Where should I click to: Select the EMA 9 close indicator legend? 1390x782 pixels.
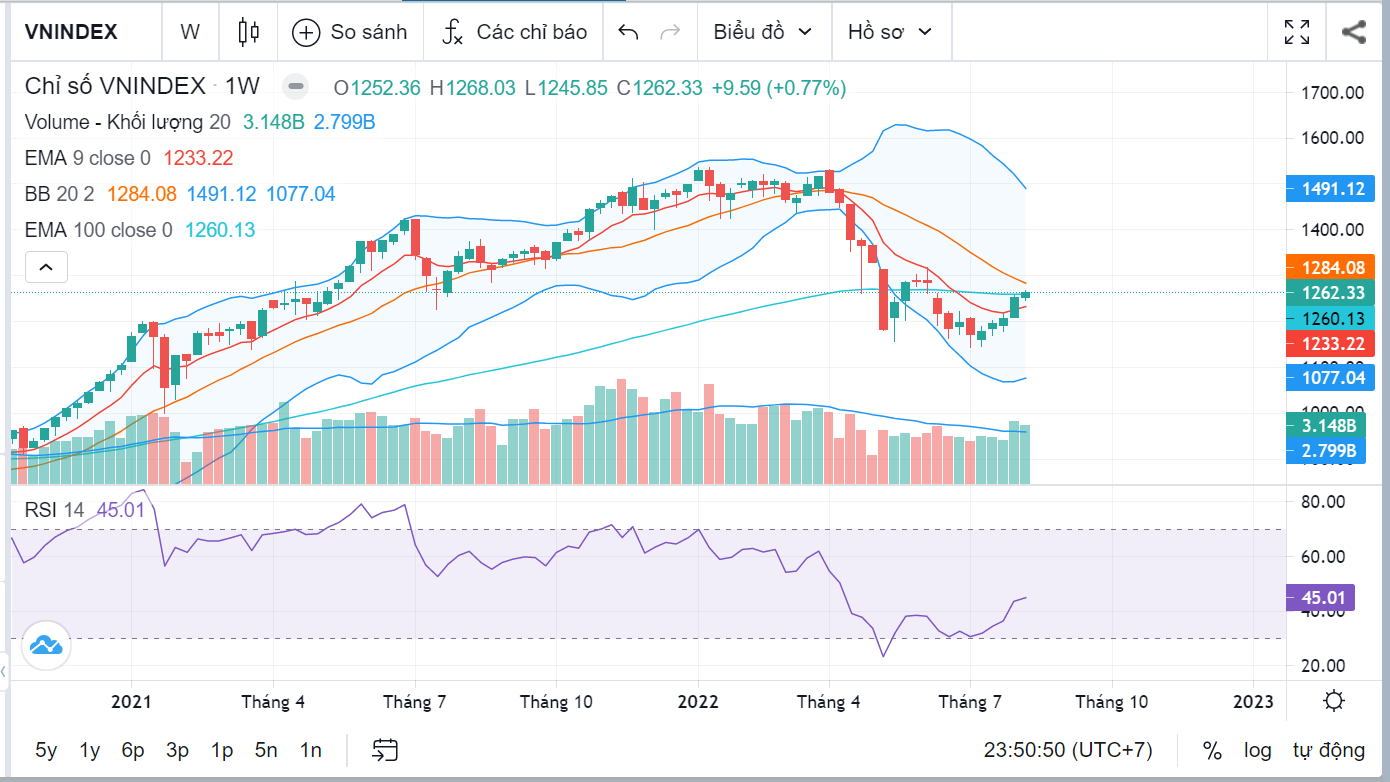click(x=88, y=158)
